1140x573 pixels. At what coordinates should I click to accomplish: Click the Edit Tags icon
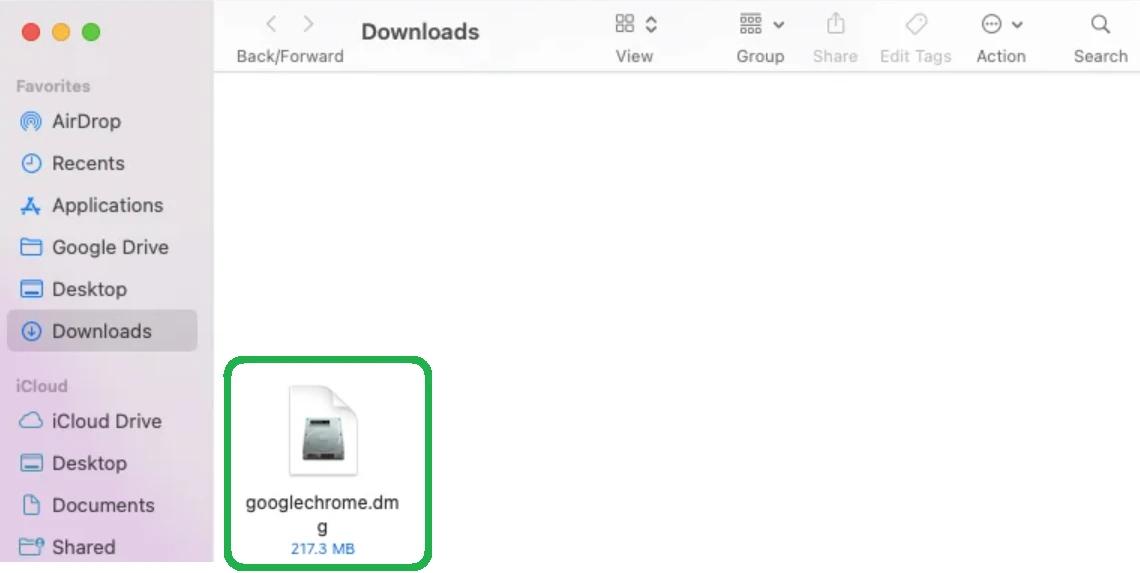tap(916, 24)
